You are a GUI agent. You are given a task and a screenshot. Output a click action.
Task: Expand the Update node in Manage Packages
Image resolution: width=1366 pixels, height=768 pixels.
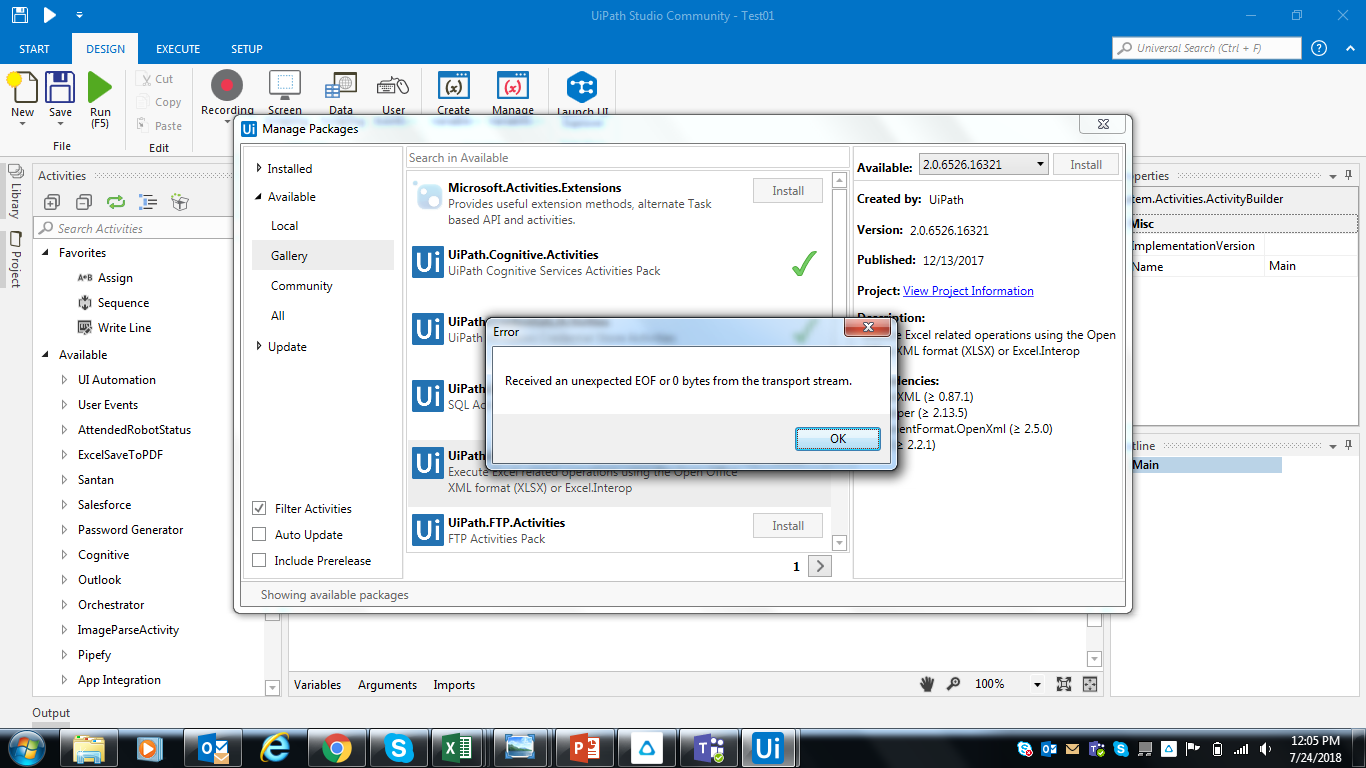click(x=260, y=346)
